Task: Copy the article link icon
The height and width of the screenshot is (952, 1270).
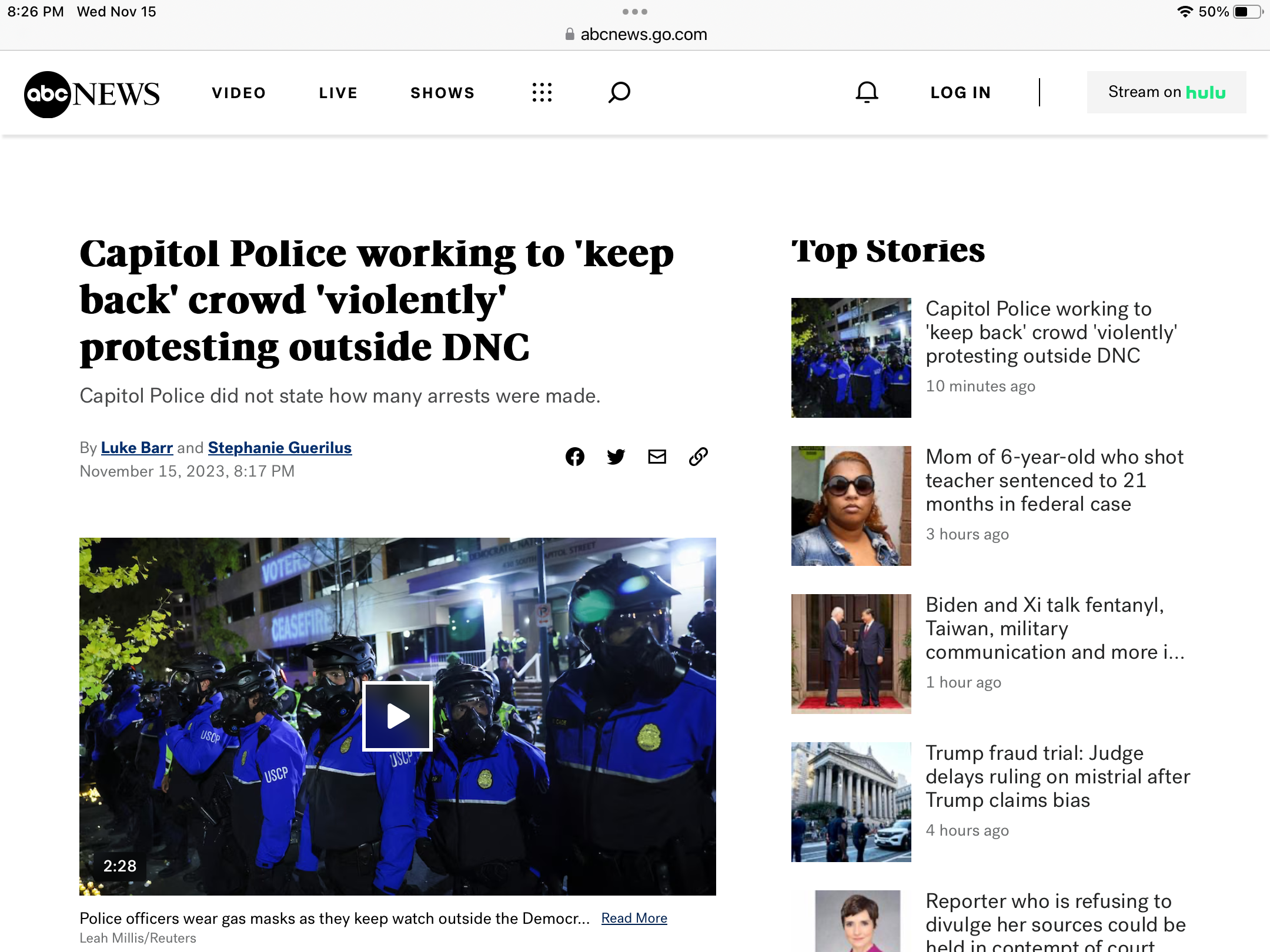Action: pos(698,457)
